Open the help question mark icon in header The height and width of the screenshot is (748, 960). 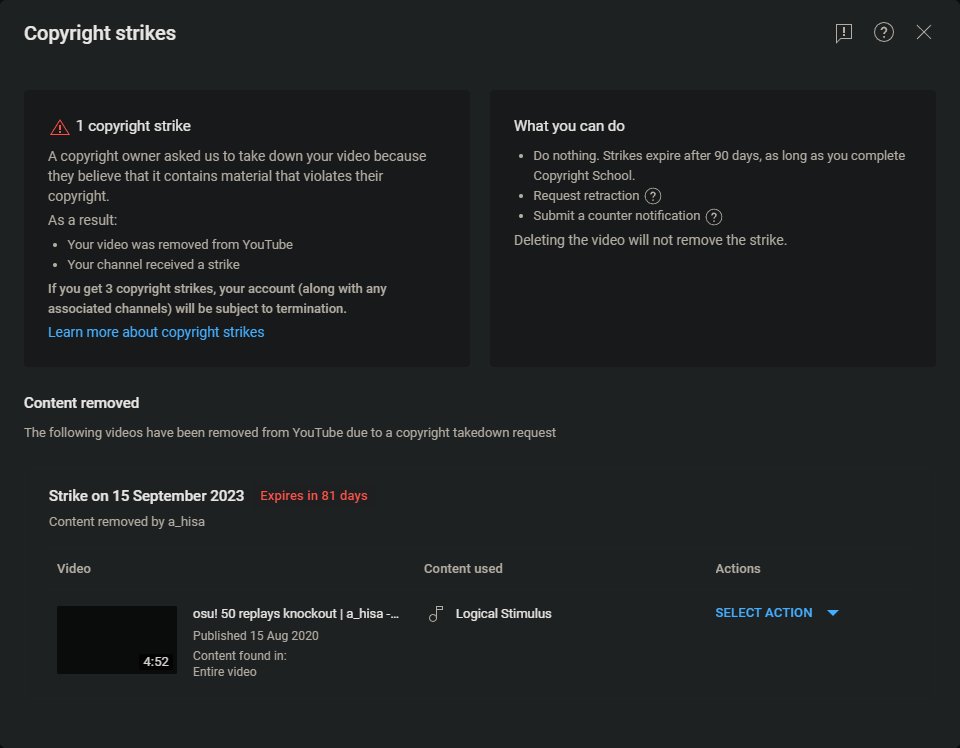pyautogui.click(x=883, y=32)
